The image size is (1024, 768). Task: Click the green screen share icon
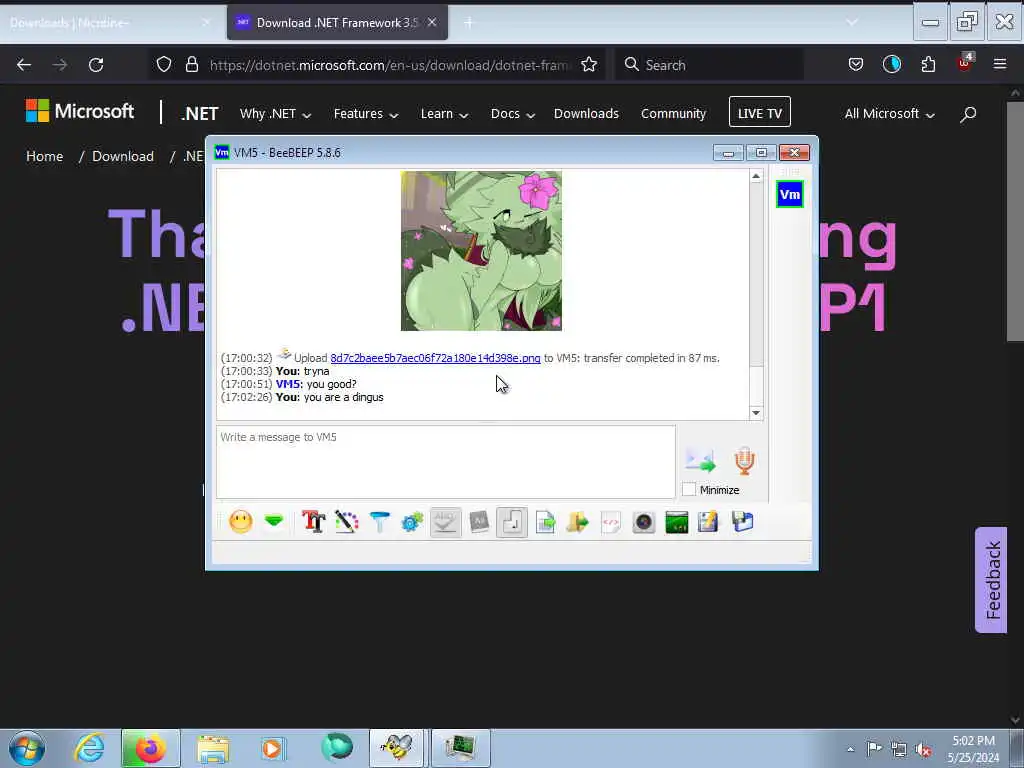(x=677, y=522)
